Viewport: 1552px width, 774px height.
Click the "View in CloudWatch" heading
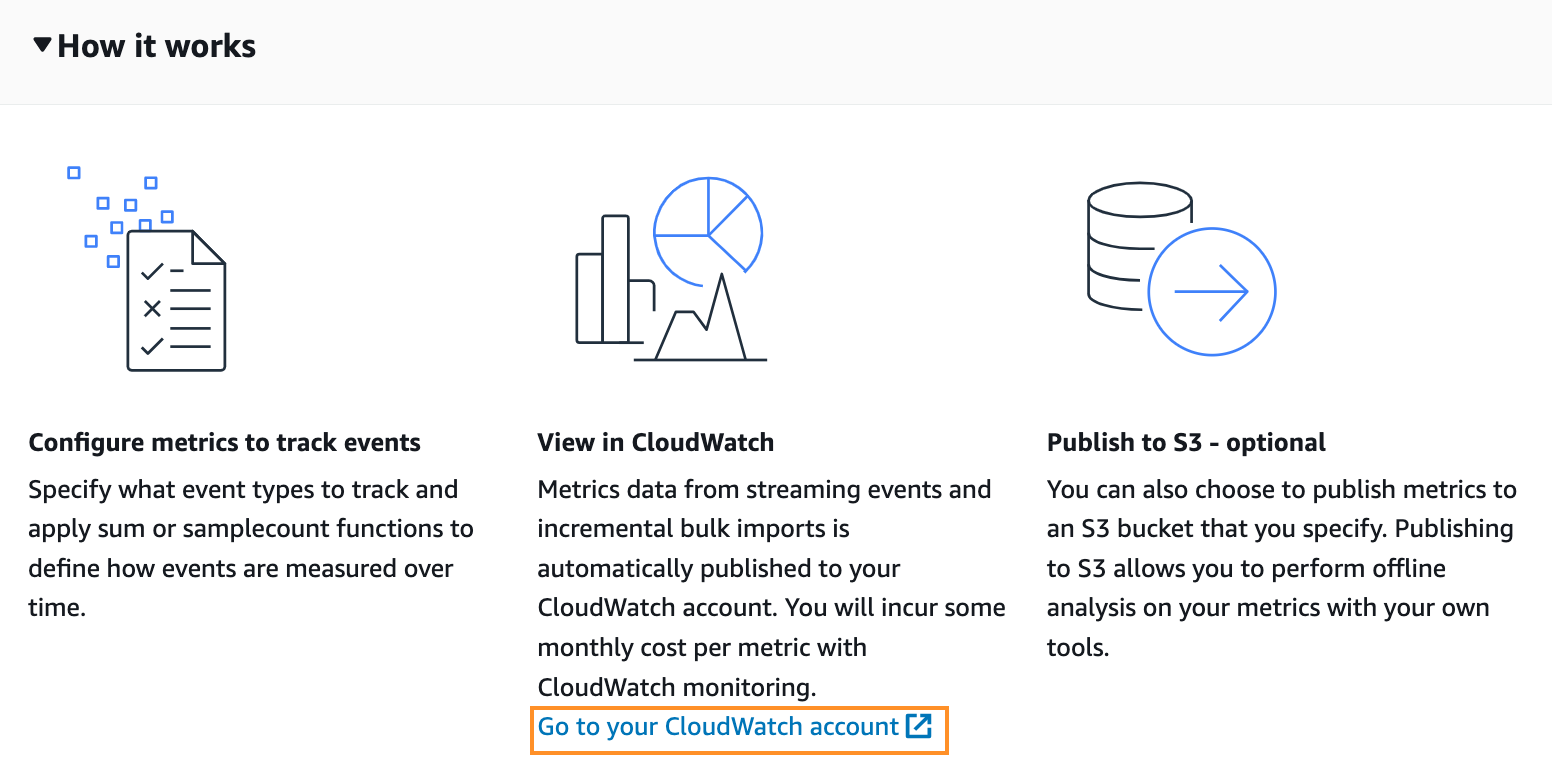point(656,443)
